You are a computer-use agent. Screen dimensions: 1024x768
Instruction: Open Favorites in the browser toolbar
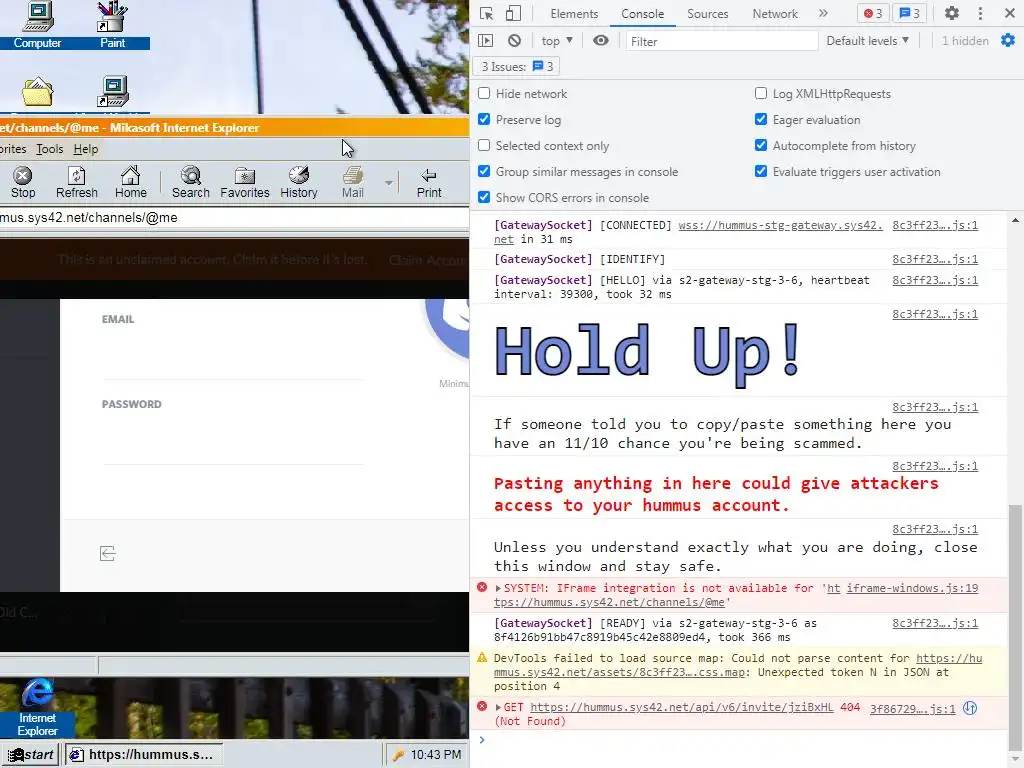[245, 182]
